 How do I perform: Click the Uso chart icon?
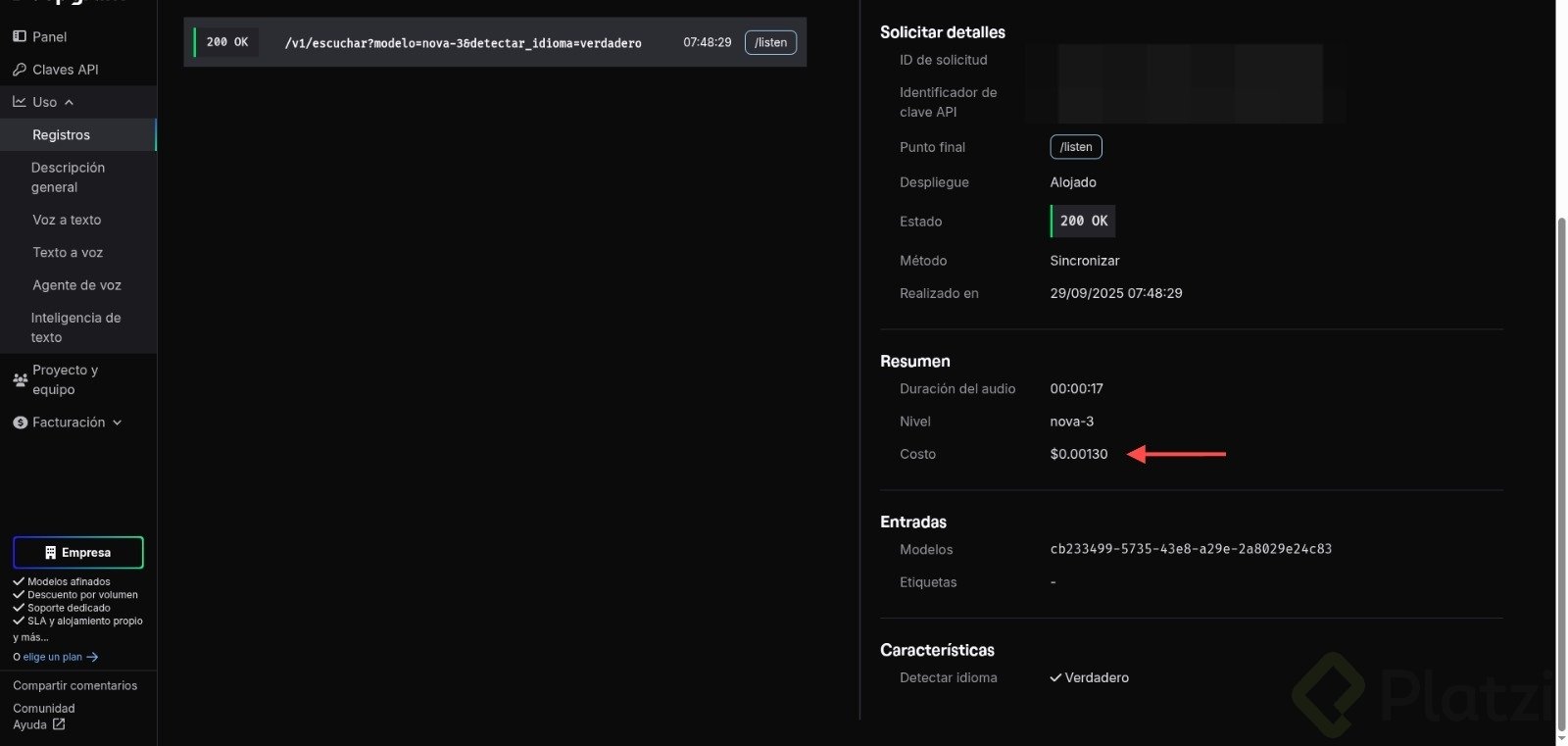coord(20,102)
